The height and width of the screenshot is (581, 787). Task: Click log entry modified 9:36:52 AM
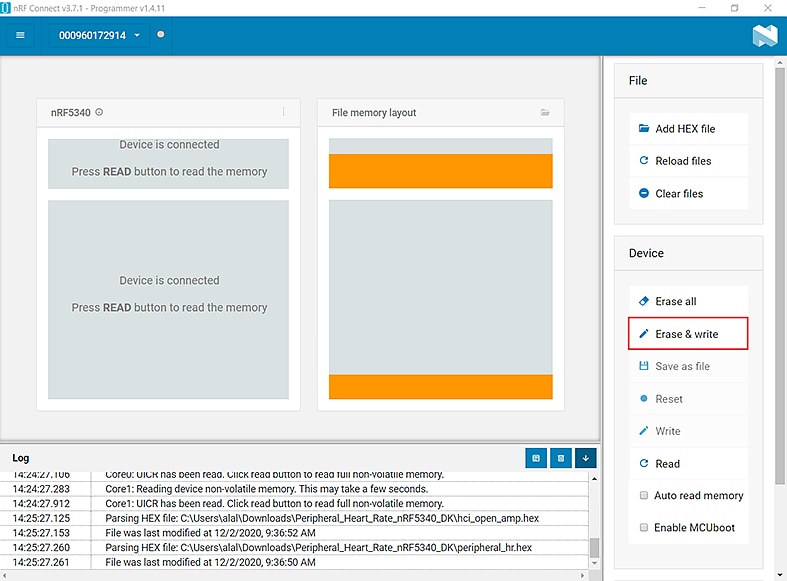pyautogui.click(x=210, y=533)
